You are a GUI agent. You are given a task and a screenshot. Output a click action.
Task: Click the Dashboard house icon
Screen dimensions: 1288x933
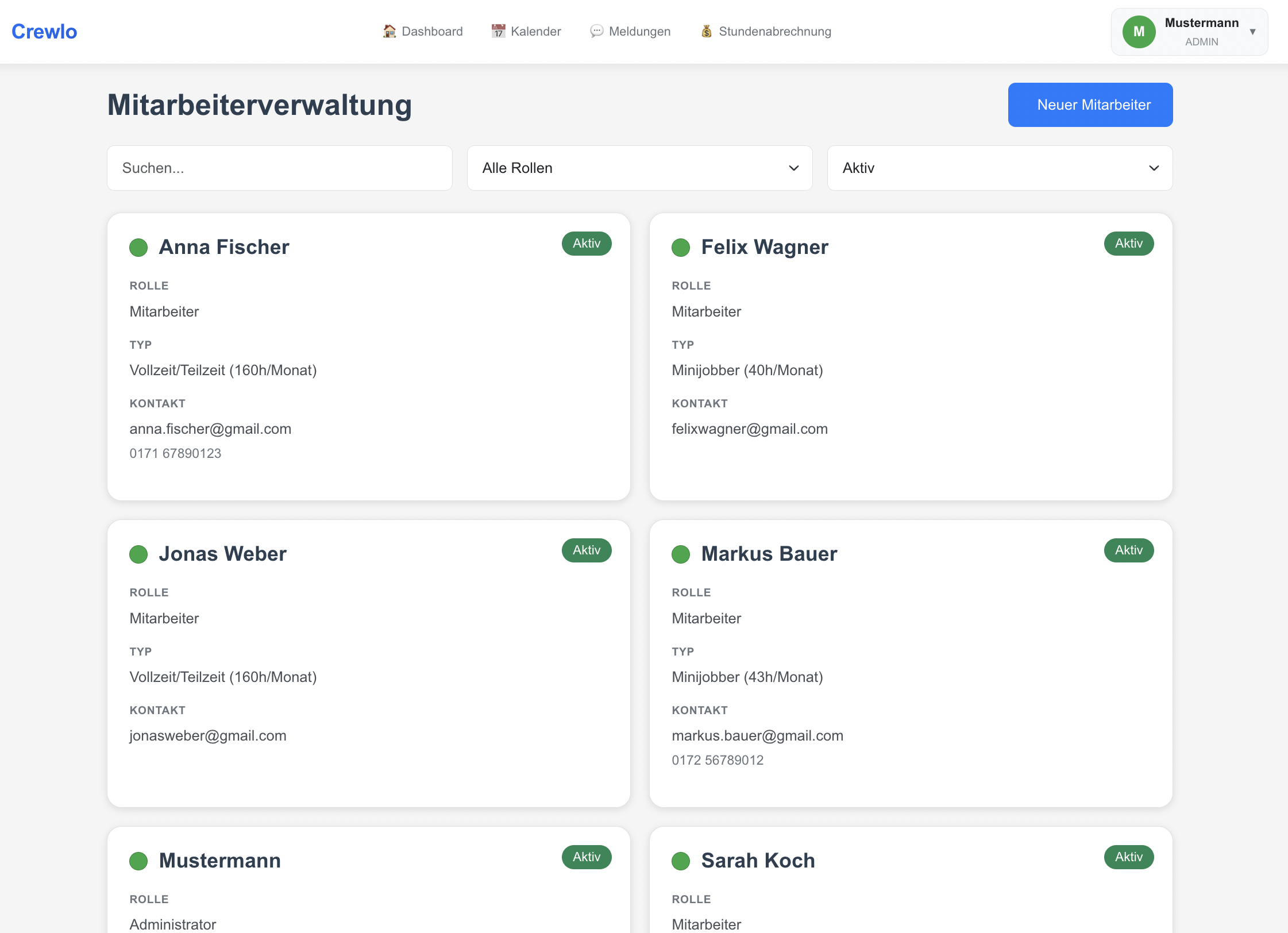pos(390,31)
